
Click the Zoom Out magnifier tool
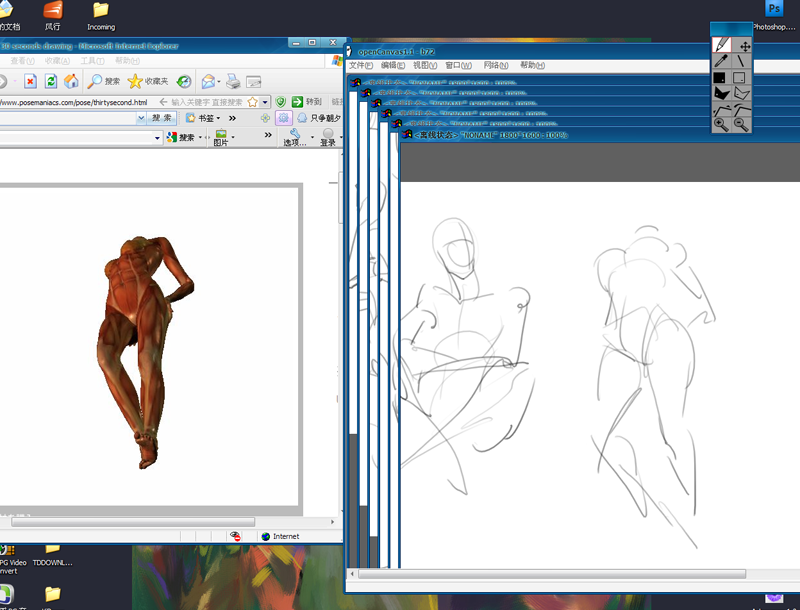[x=742, y=125]
